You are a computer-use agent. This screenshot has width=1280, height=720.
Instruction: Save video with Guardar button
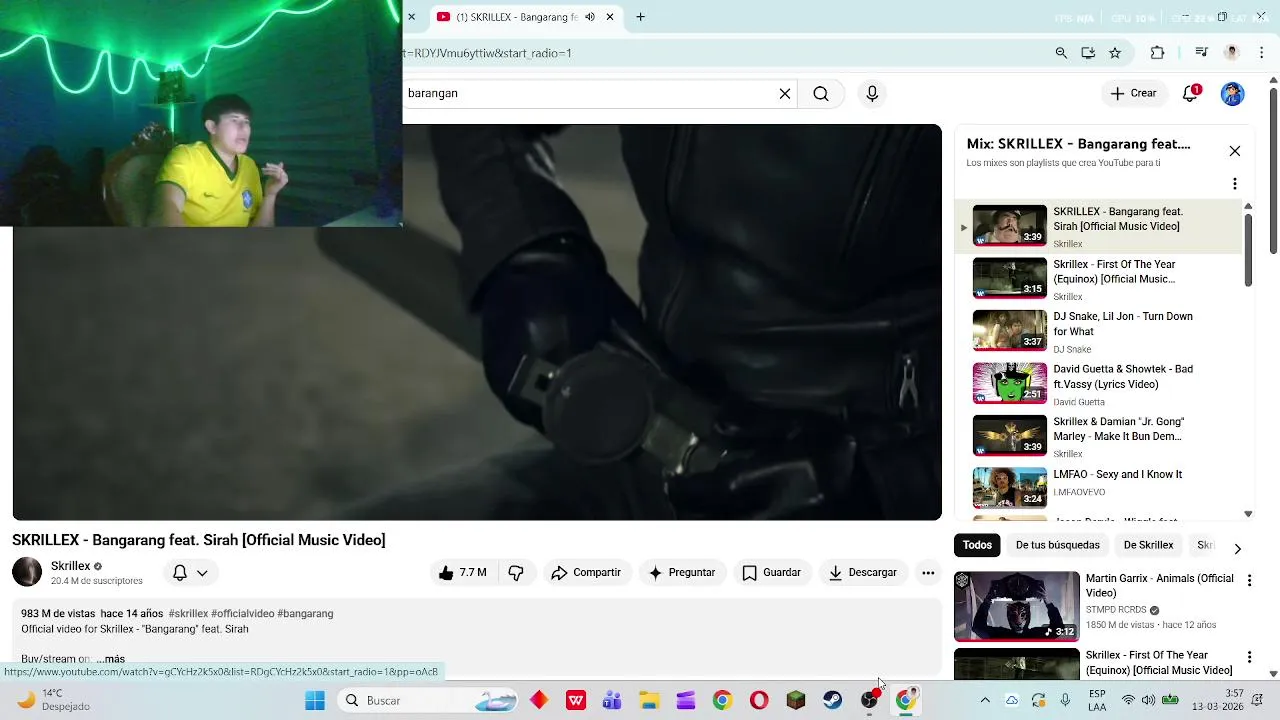click(x=771, y=573)
